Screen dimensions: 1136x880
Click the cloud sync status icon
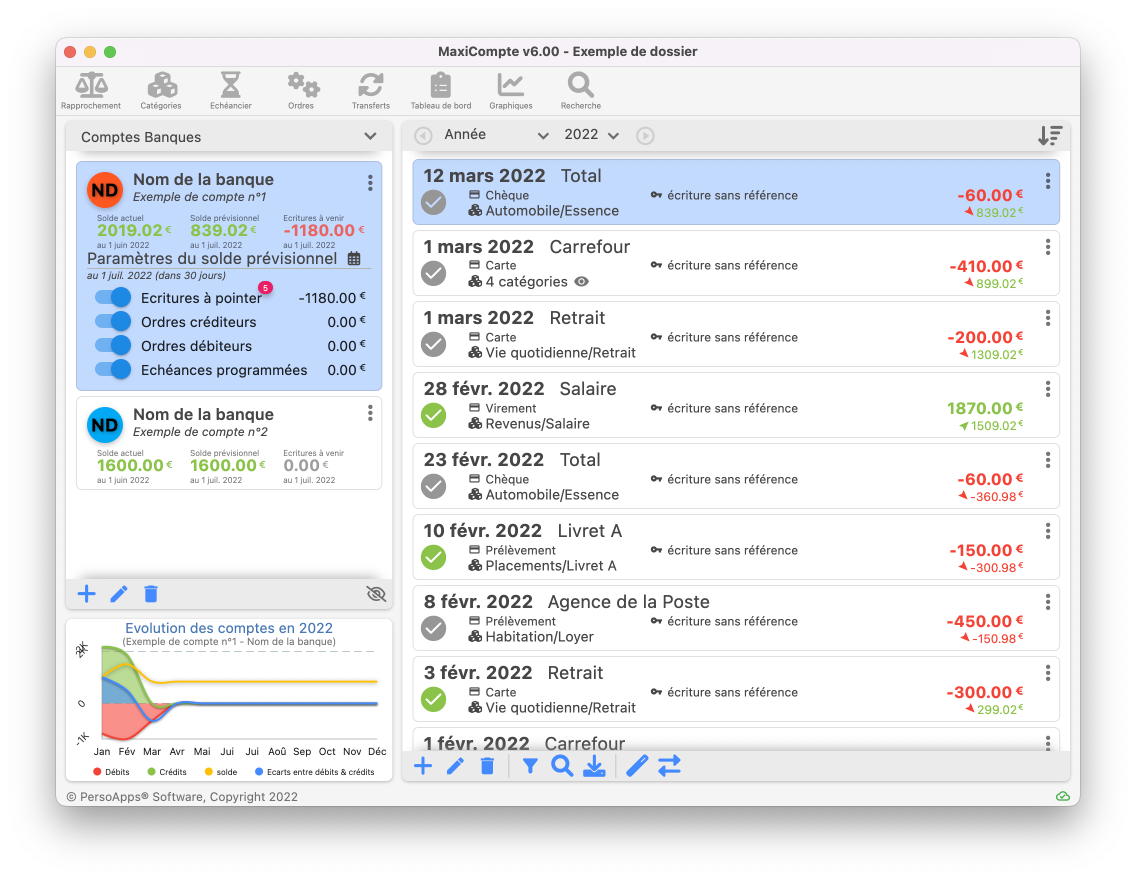(x=1063, y=796)
